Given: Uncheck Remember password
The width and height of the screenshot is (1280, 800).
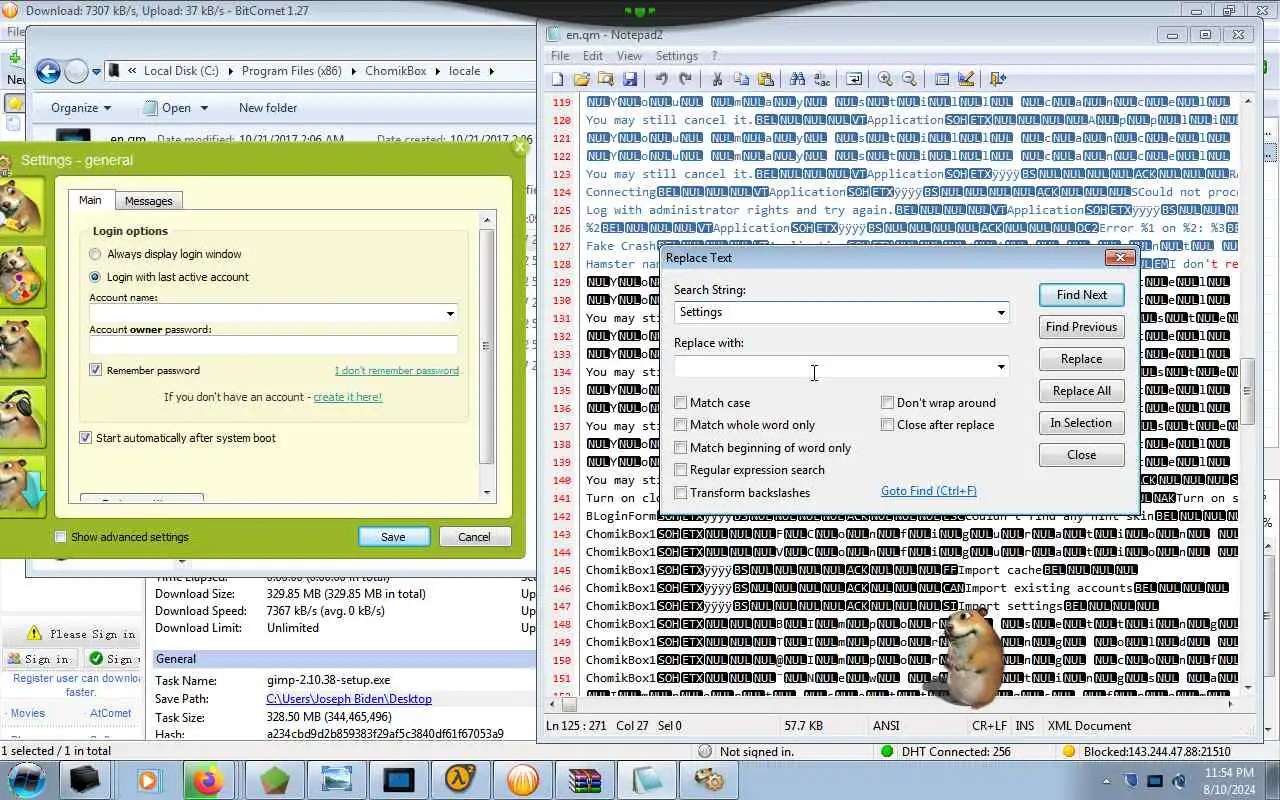Looking at the screenshot, I should point(96,370).
